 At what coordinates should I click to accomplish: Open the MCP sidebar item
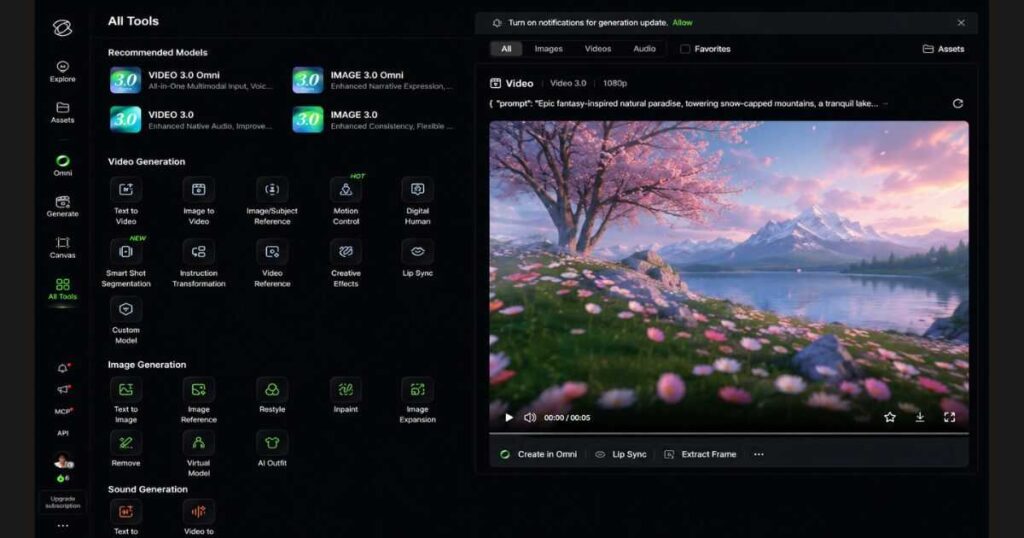click(63, 411)
